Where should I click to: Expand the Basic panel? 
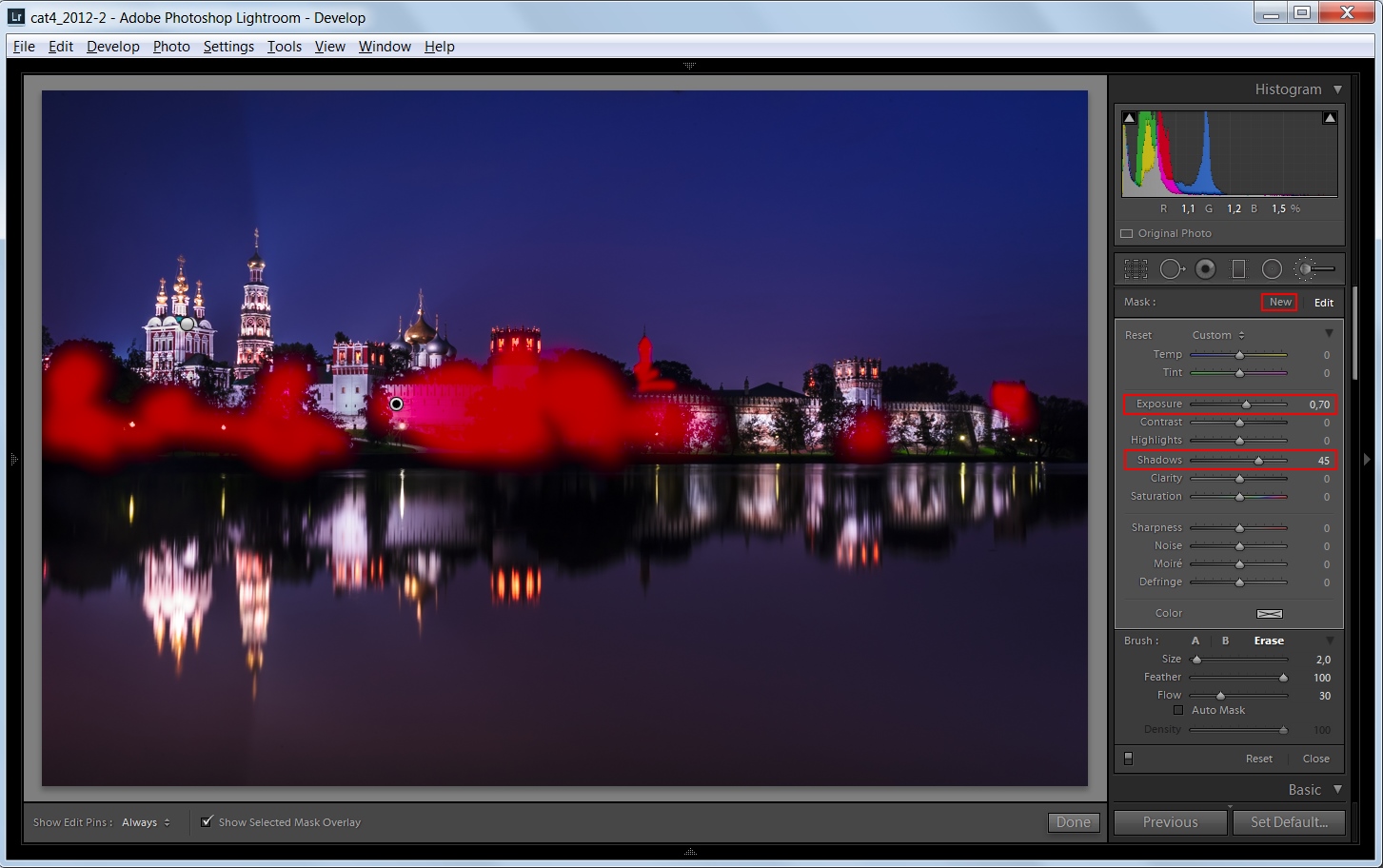[x=1337, y=790]
